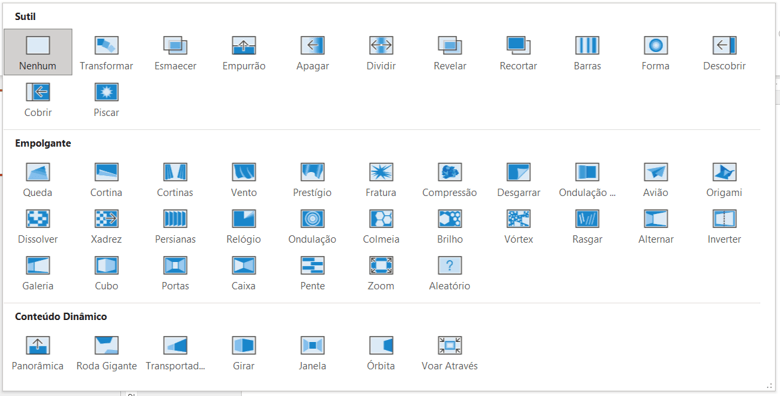The image size is (780, 396).
Task: Apply the Transformar transition
Action: pyautogui.click(x=106, y=52)
